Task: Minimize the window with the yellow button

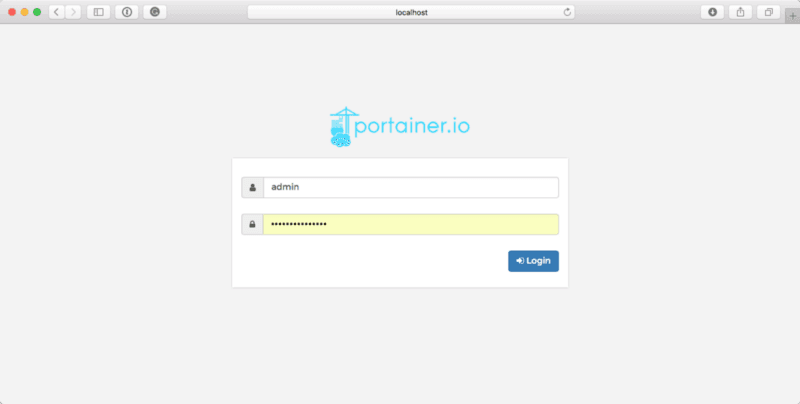Action: click(25, 12)
